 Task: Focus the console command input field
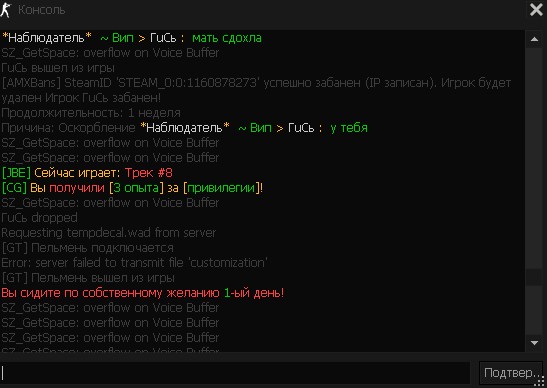pyautogui.click(x=235, y=373)
